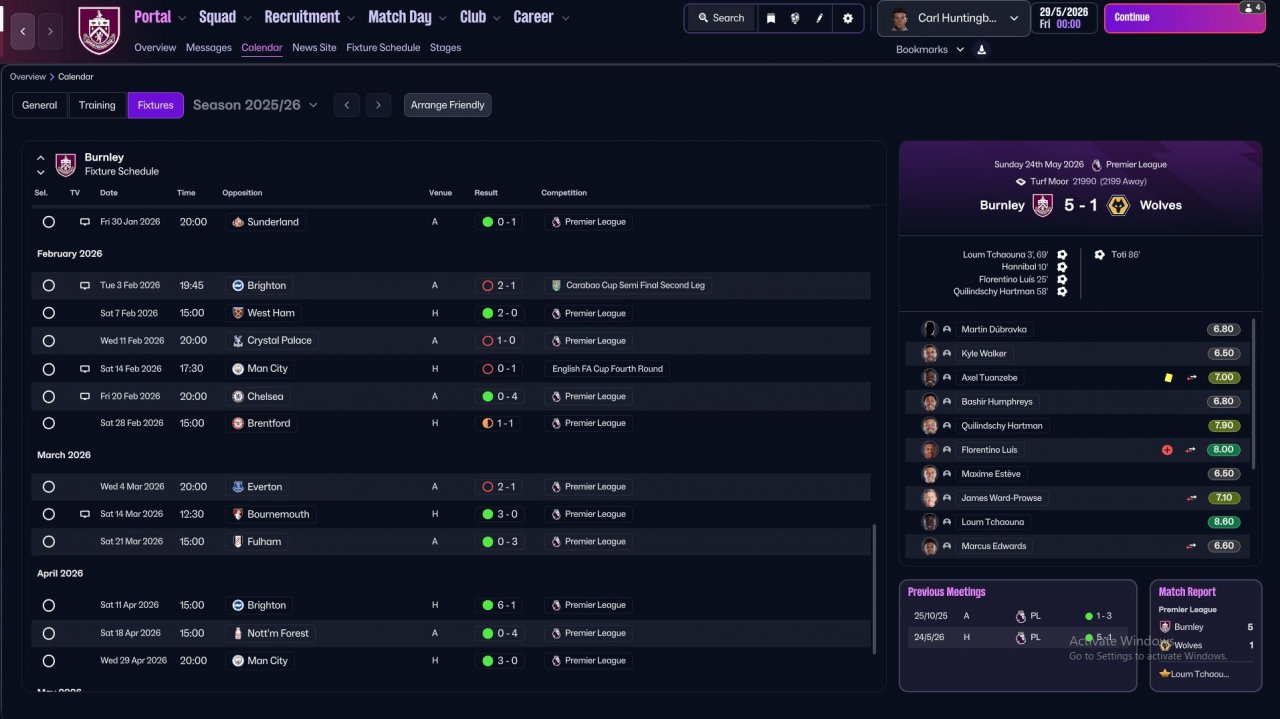
Task: Click Martin Dúbravka's 6.80 rating badge
Action: tap(1224, 329)
